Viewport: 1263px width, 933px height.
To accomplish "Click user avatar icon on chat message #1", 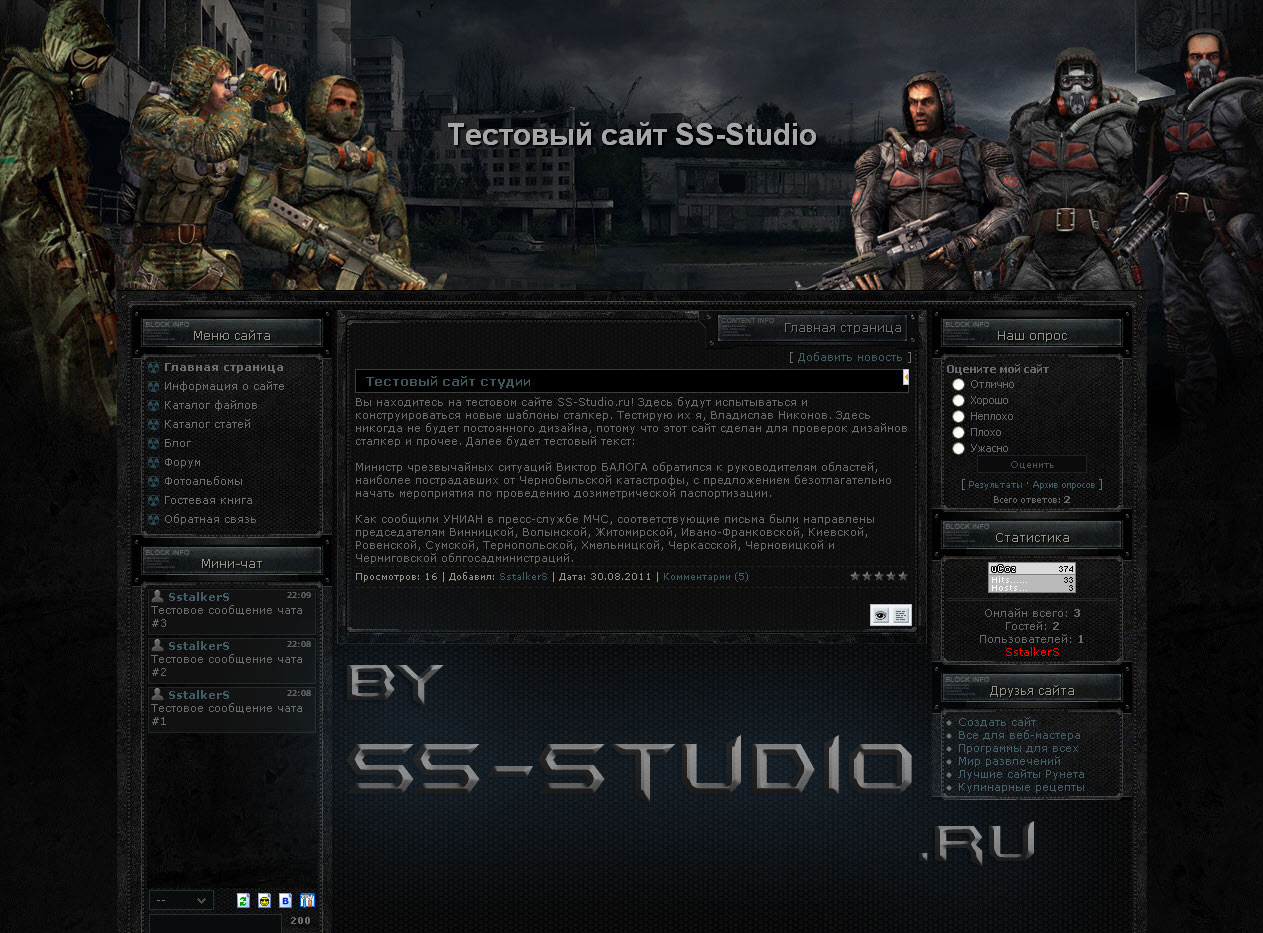I will point(158,694).
